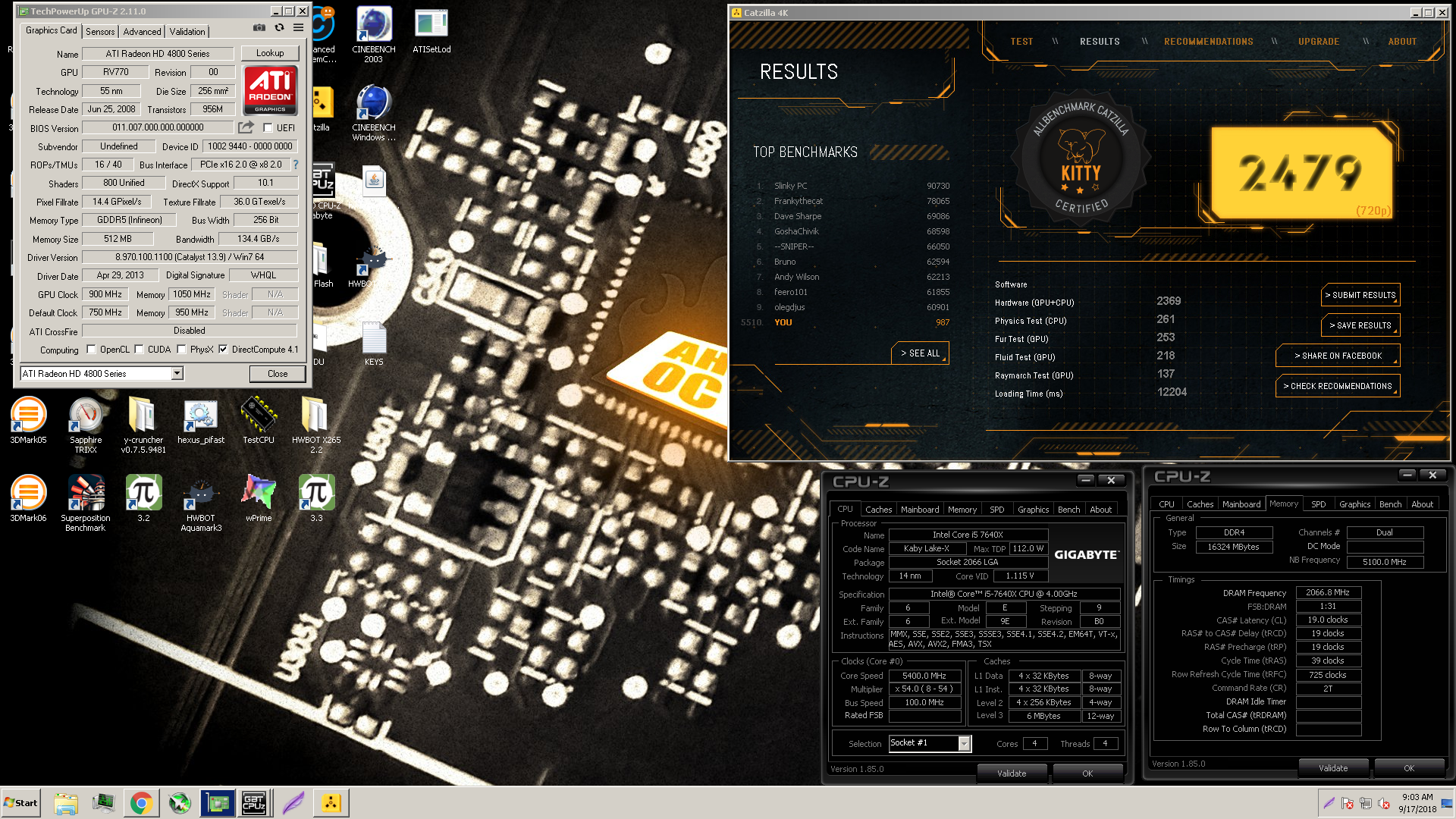Click SHARE ON FACEBOOK in Catzilla
The image size is (1456, 819).
(1338, 356)
